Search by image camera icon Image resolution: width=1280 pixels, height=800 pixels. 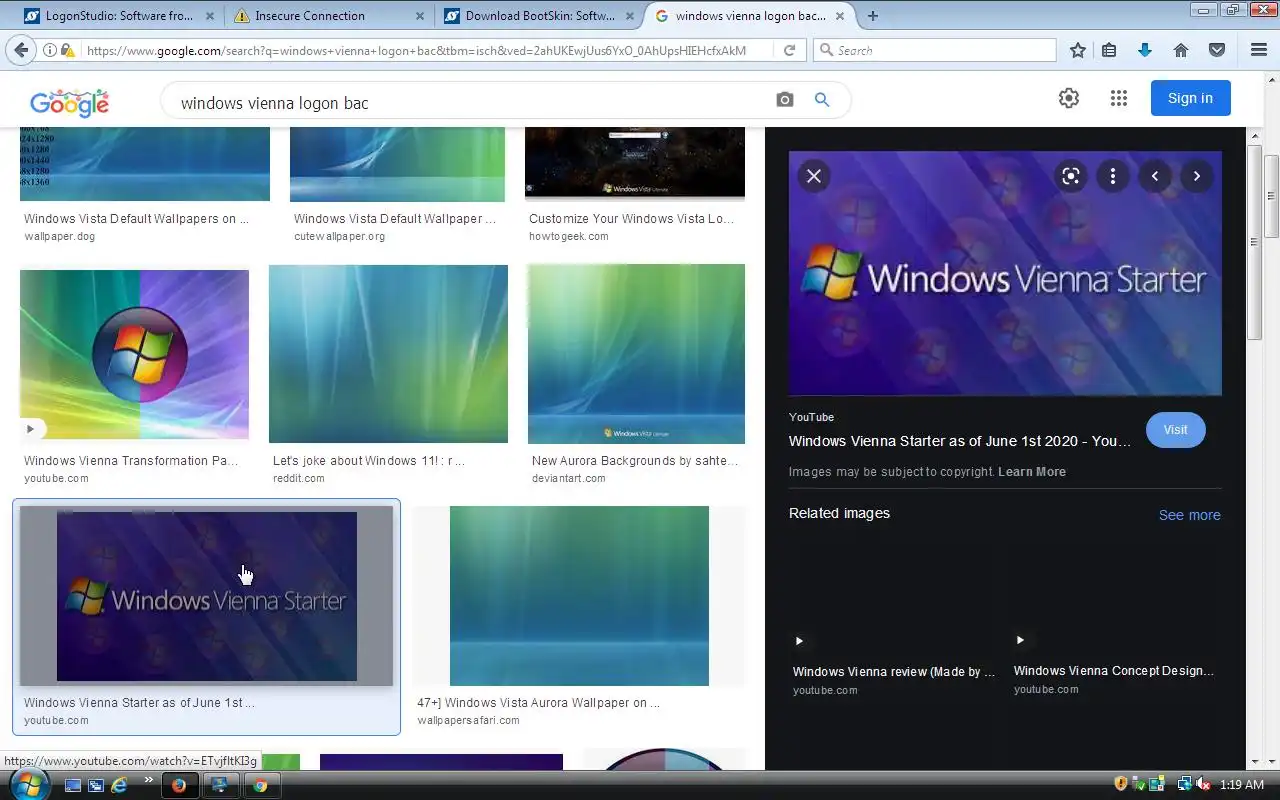[x=785, y=100]
